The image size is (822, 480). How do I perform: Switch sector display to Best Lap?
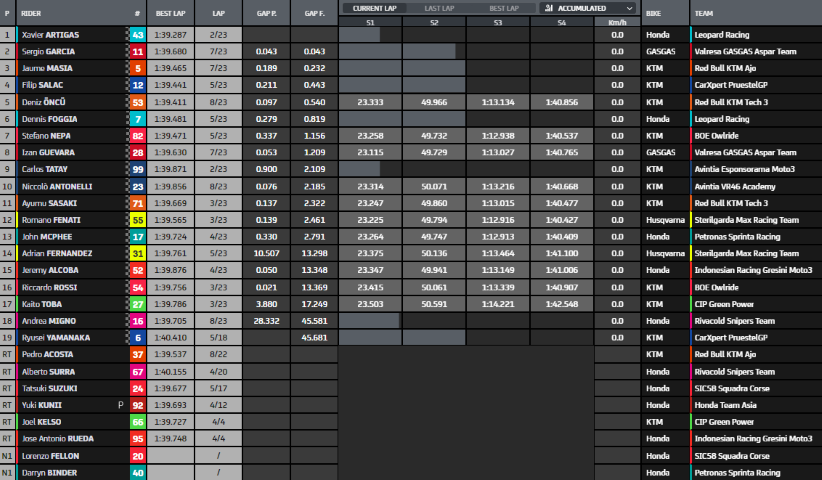coord(499,7)
